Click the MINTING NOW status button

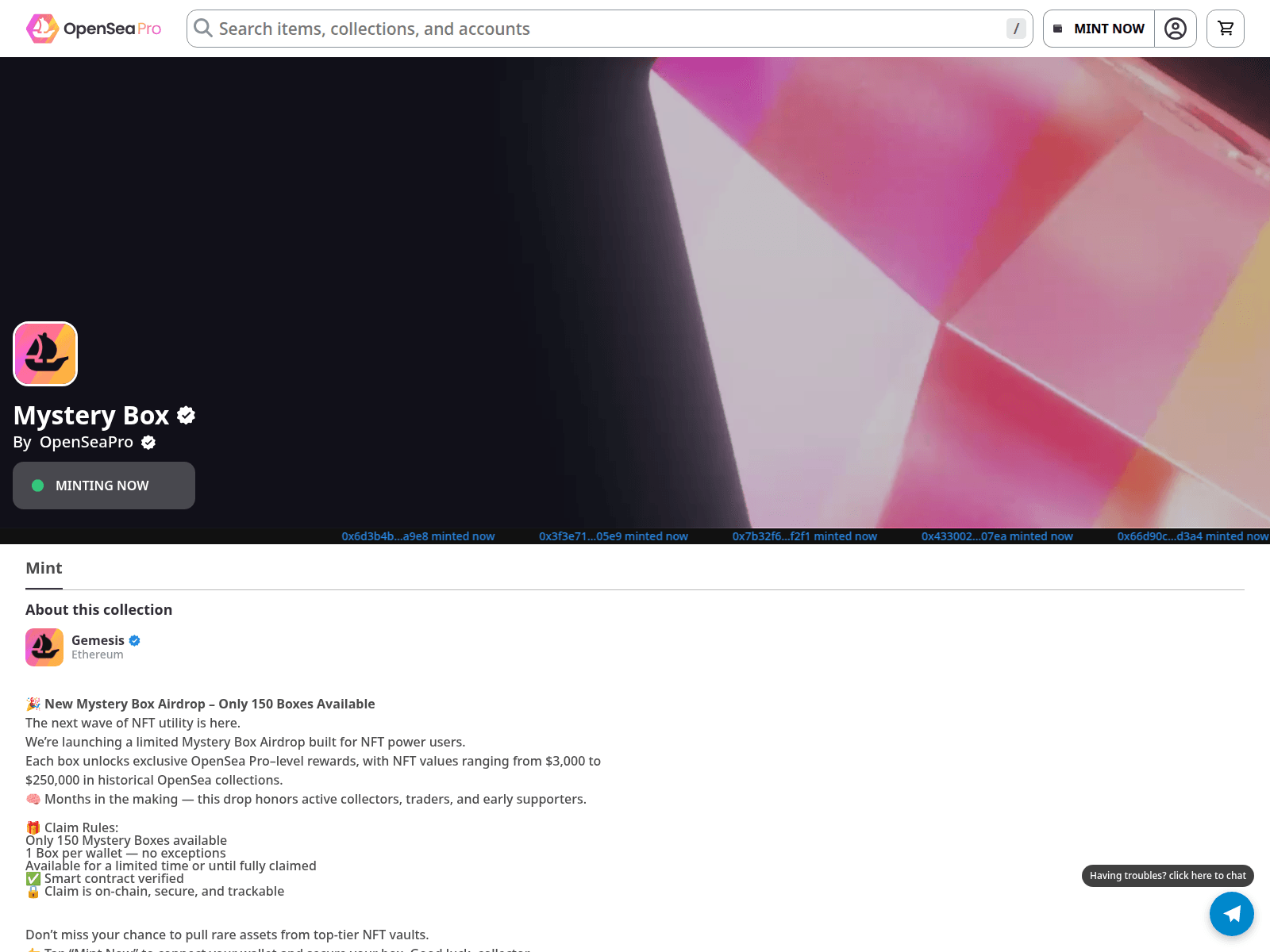click(x=104, y=486)
